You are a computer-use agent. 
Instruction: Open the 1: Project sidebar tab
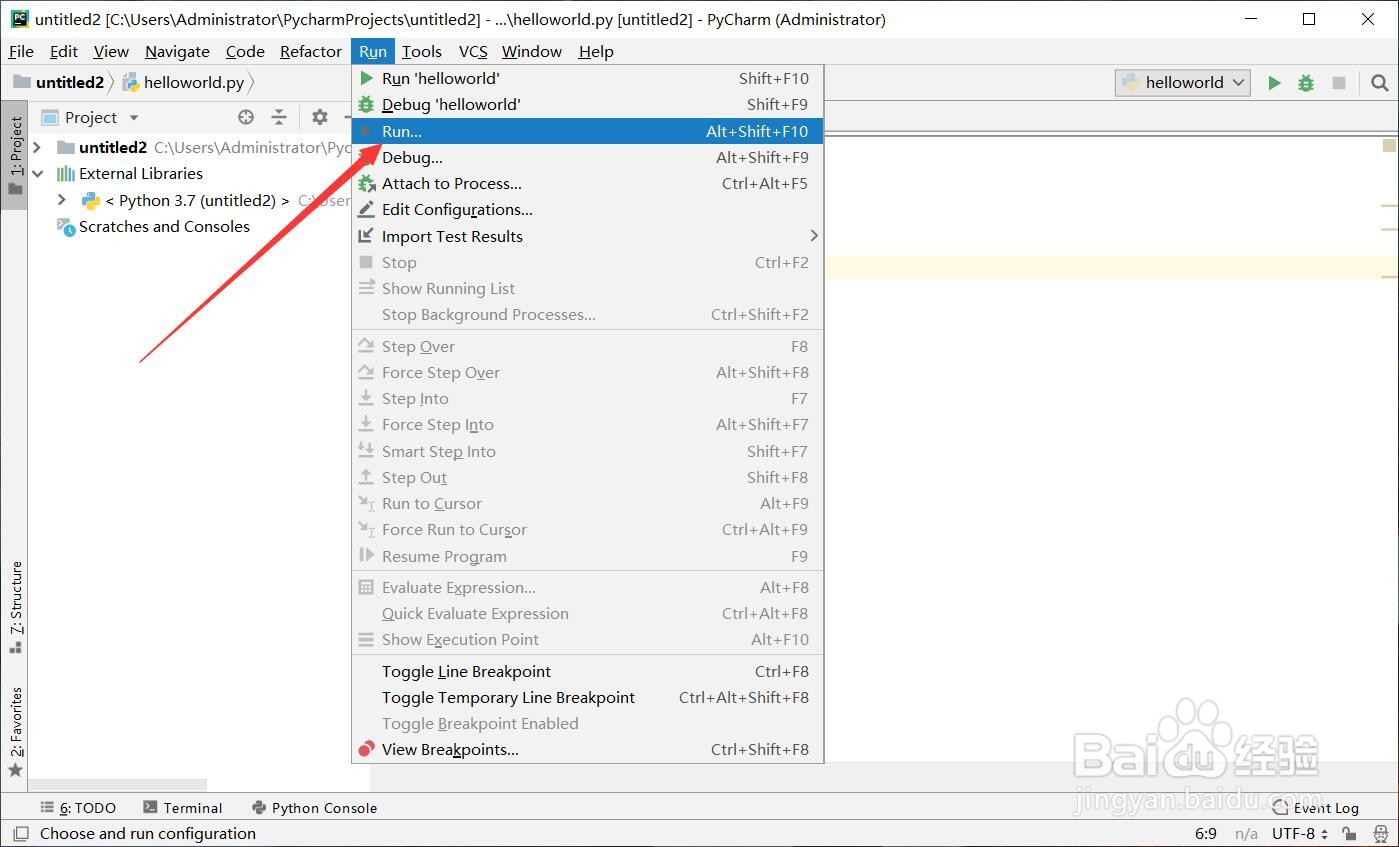coord(15,155)
